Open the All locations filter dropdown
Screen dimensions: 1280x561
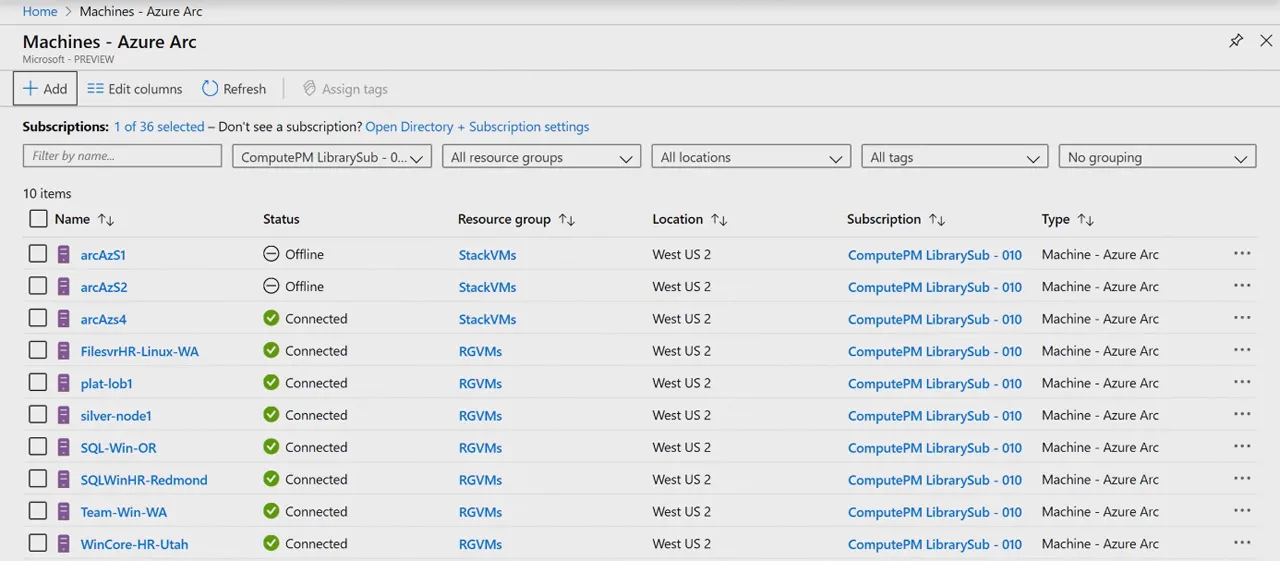[x=751, y=157]
